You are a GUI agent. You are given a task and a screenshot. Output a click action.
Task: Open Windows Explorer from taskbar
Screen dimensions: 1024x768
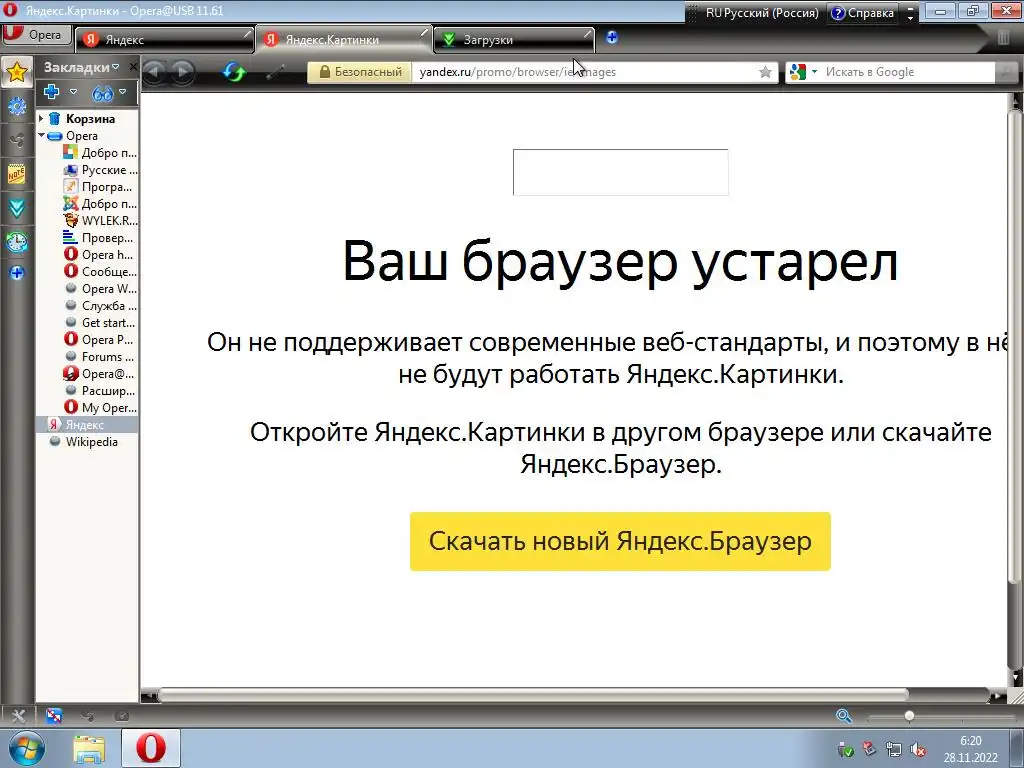point(89,748)
